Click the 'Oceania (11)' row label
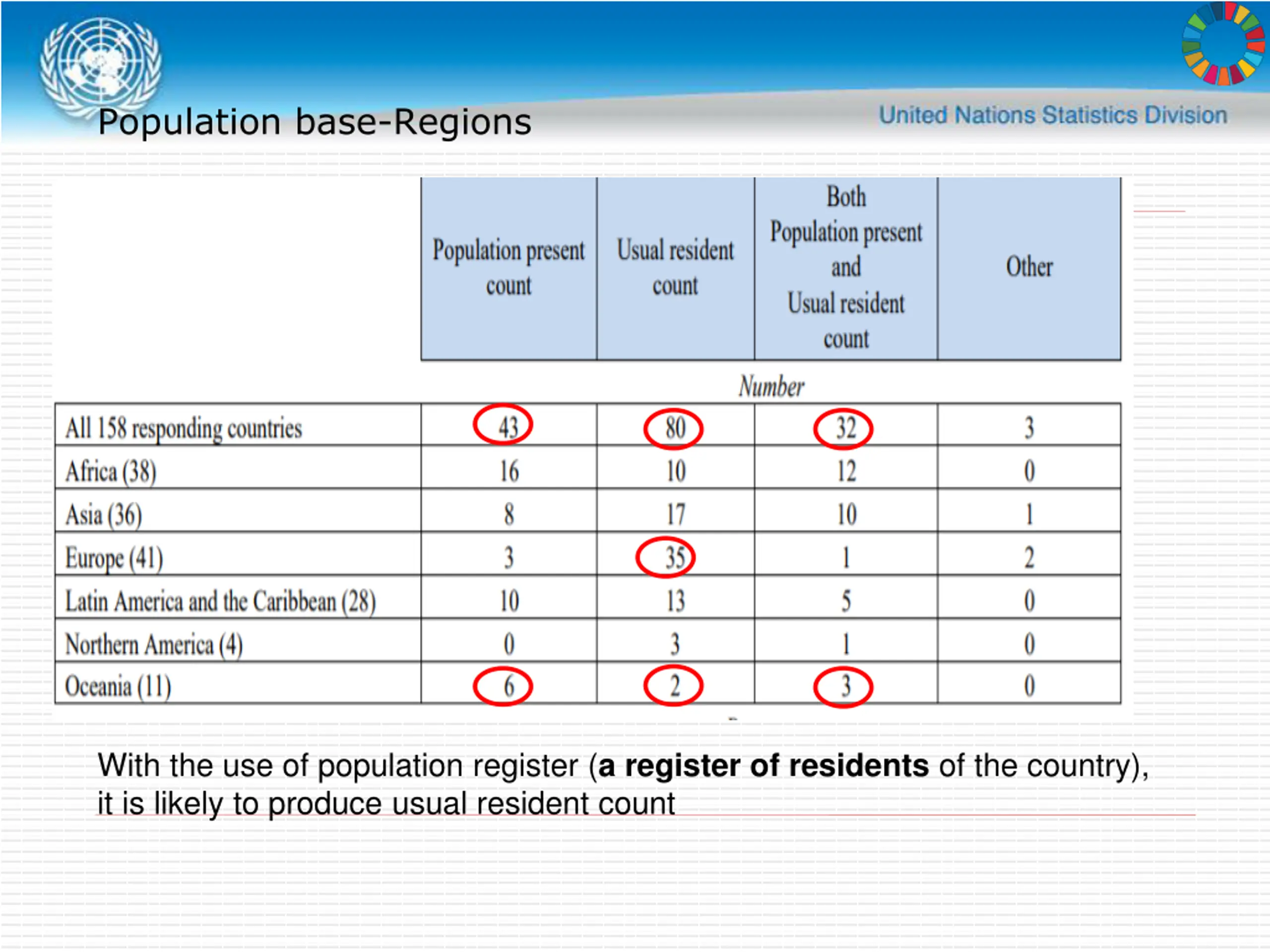This screenshot has height=952, width=1270. (x=118, y=686)
